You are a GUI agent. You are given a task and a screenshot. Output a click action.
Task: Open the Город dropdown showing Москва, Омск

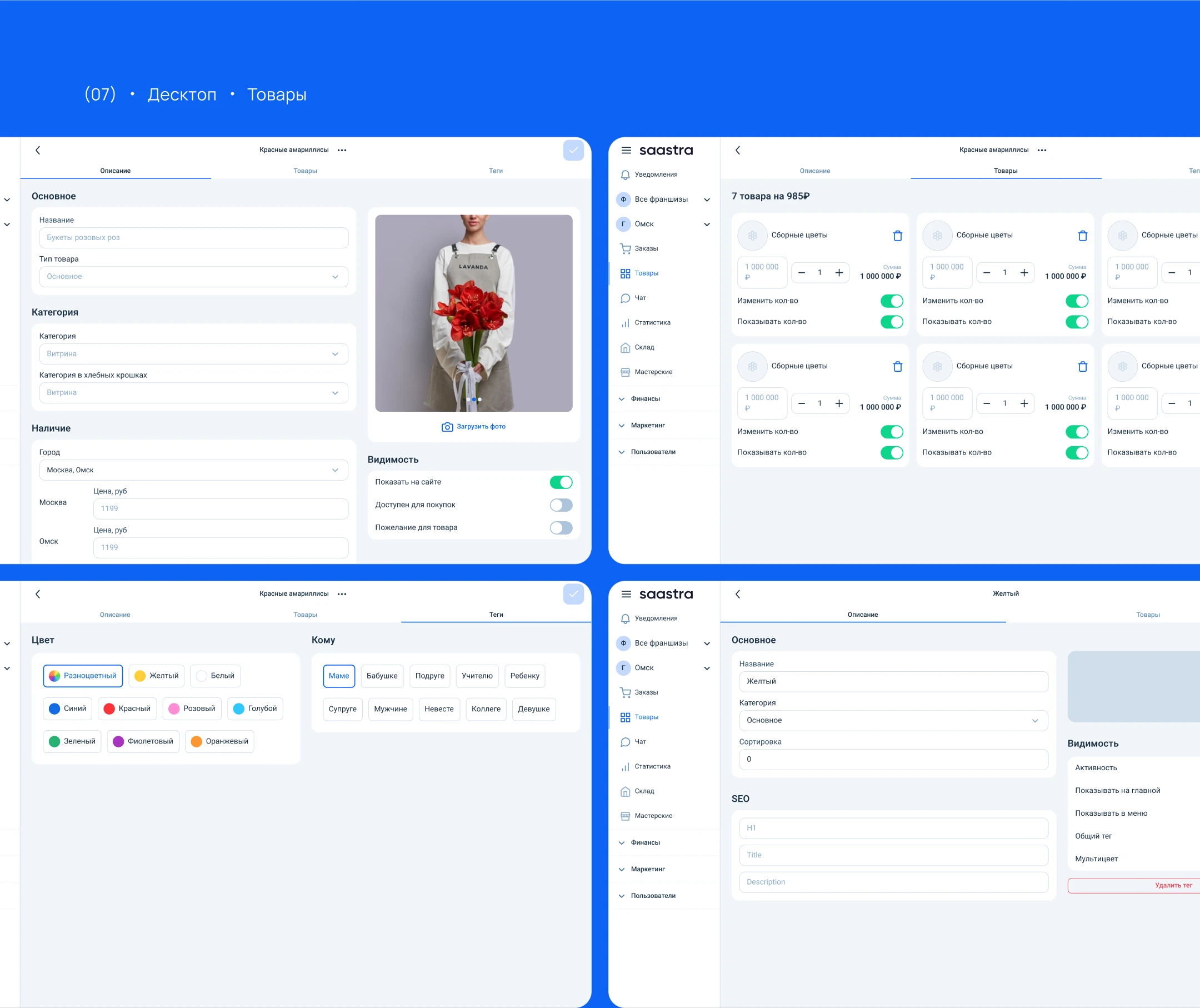(x=193, y=470)
